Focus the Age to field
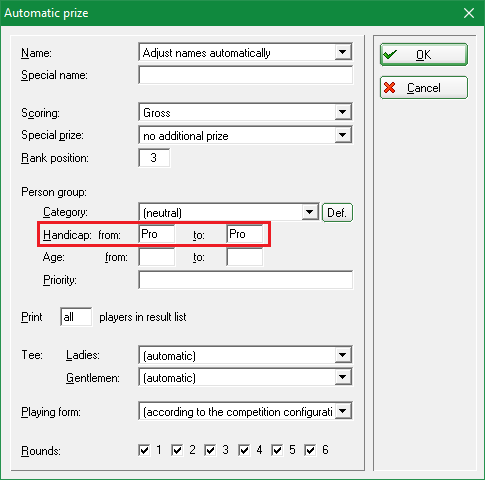This screenshot has width=485, height=480. [245, 257]
